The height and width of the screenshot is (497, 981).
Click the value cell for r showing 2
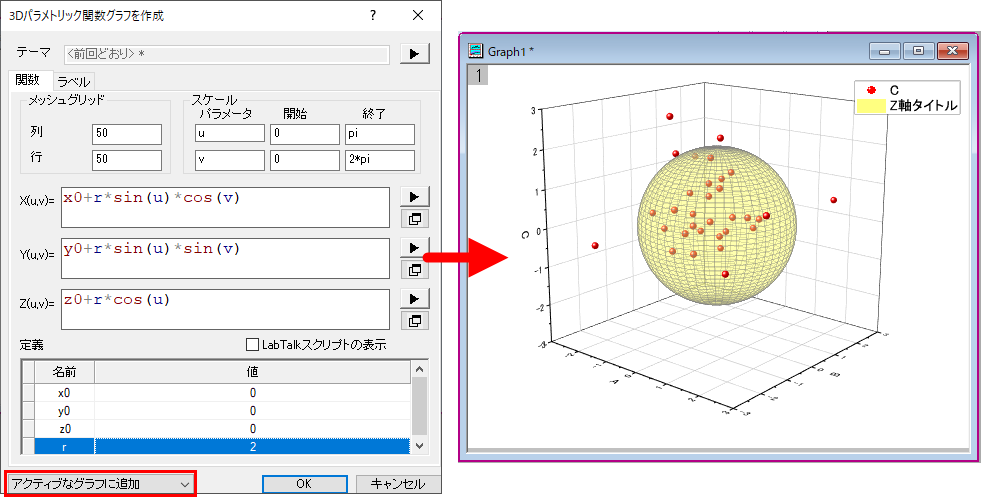[x=253, y=447]
